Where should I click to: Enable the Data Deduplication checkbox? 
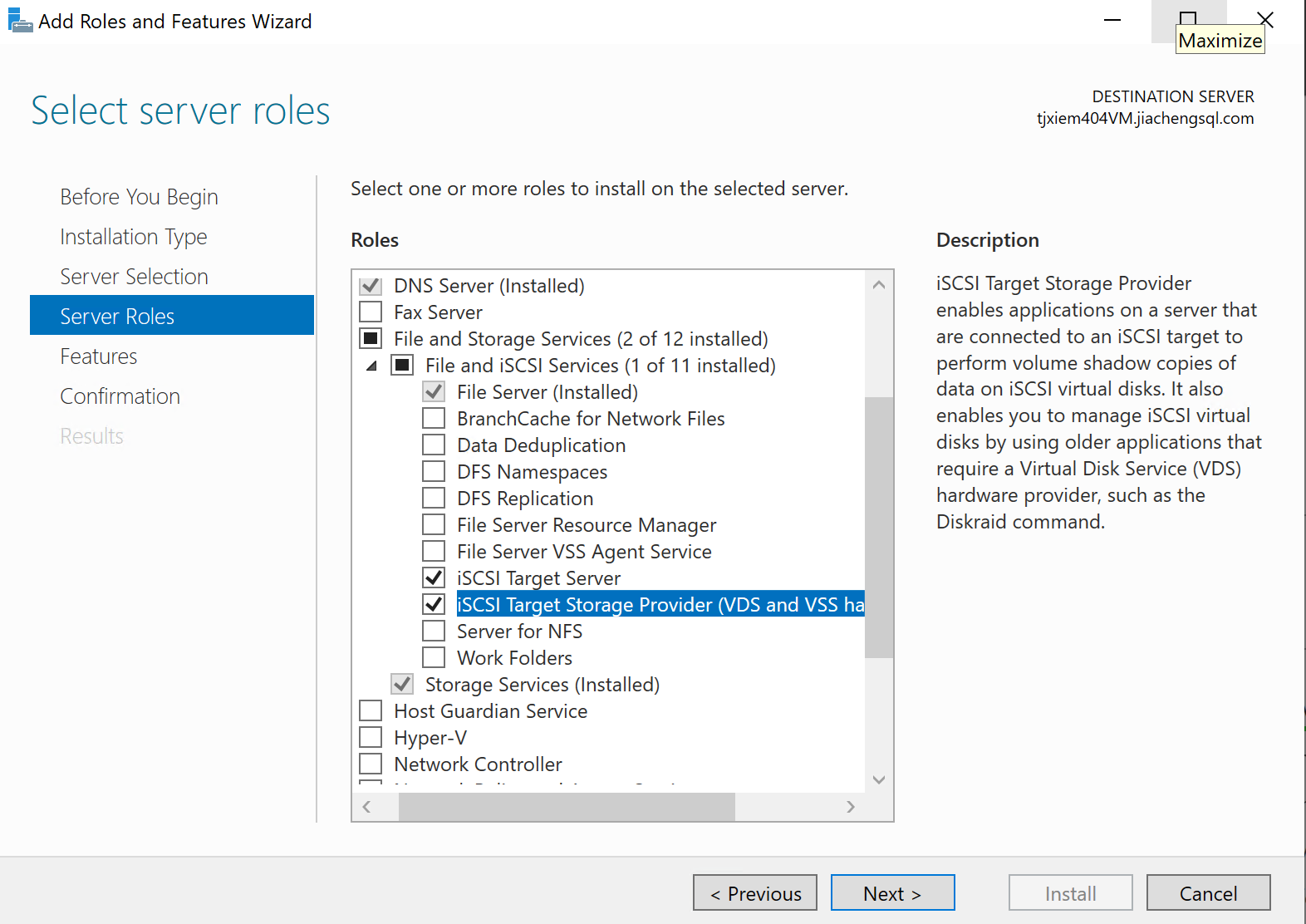pyautogui.click(x=434, y=445)
